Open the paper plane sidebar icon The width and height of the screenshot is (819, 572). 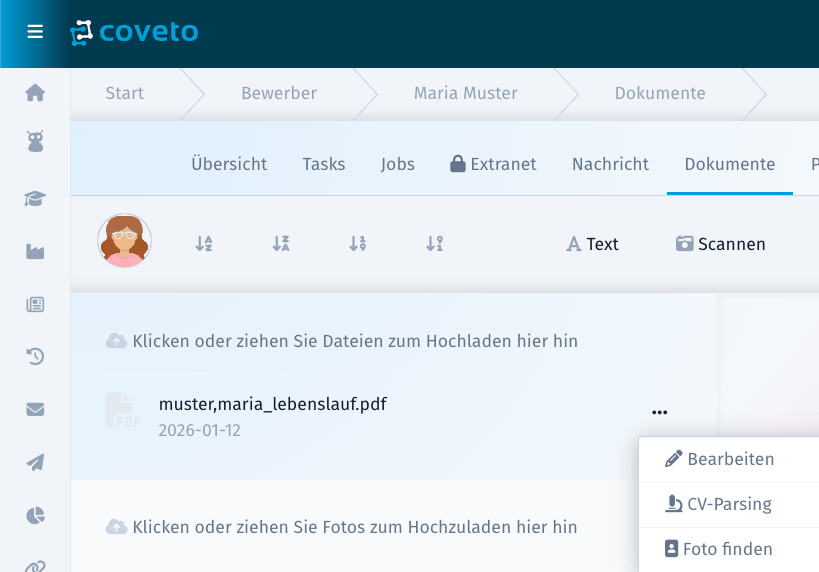(x=35, y=462)
